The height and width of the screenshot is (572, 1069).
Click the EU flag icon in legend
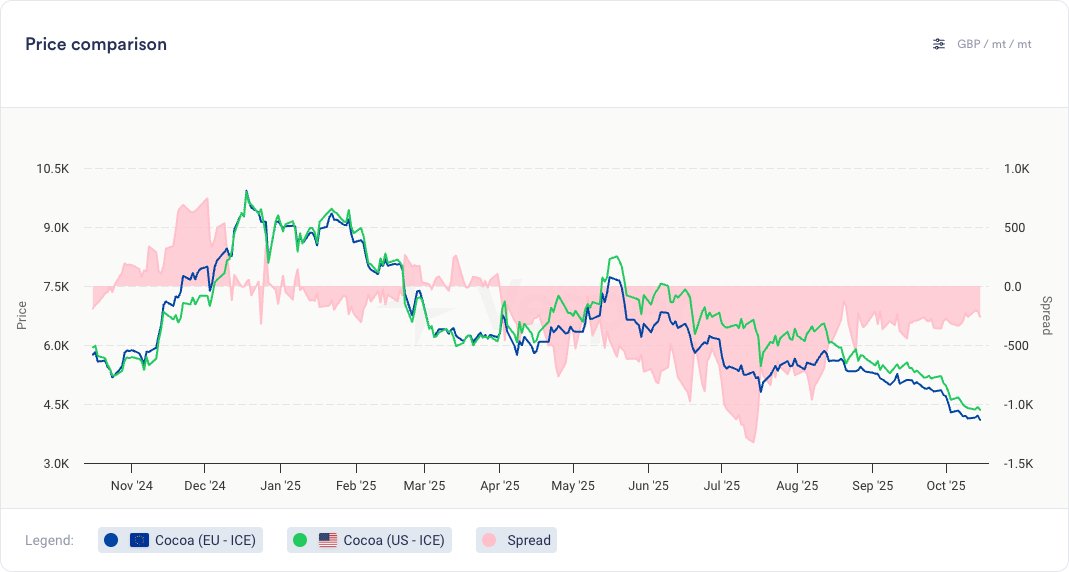(x=139, y=540)
